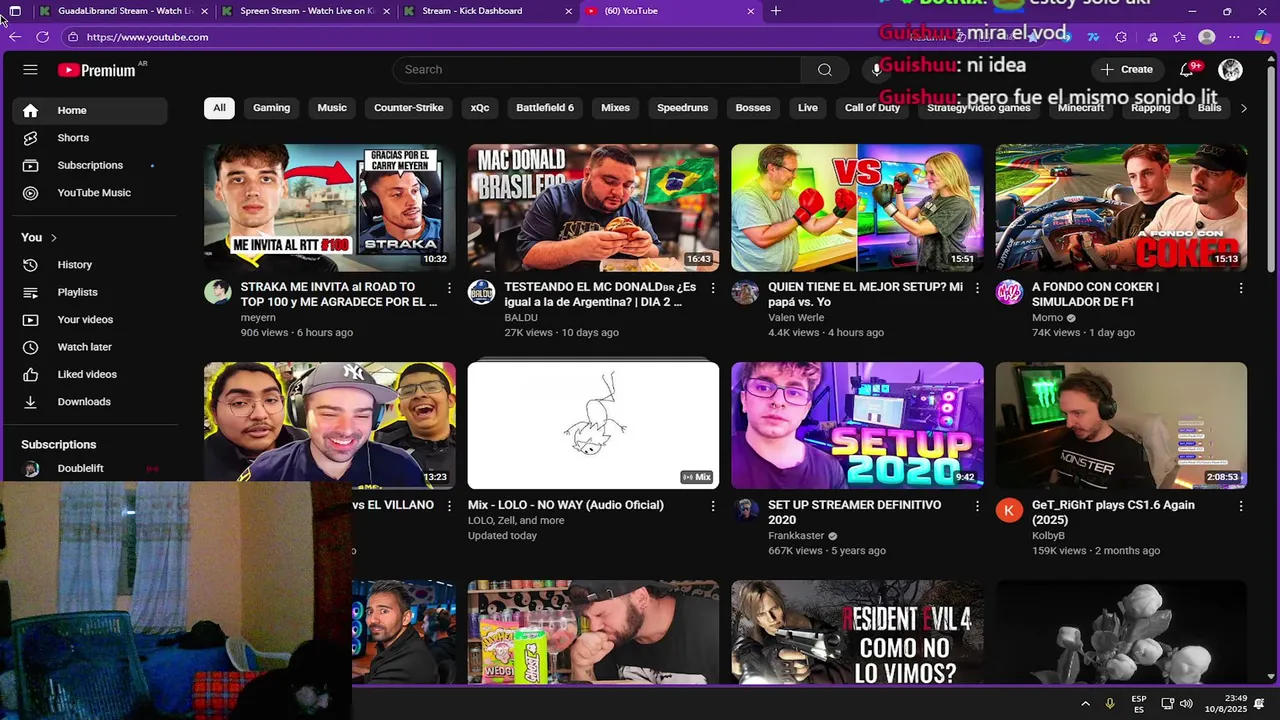The width and height of the screenshot is (1280, 720).
Task: Open the notifications bell
Action: [1186, 70]
